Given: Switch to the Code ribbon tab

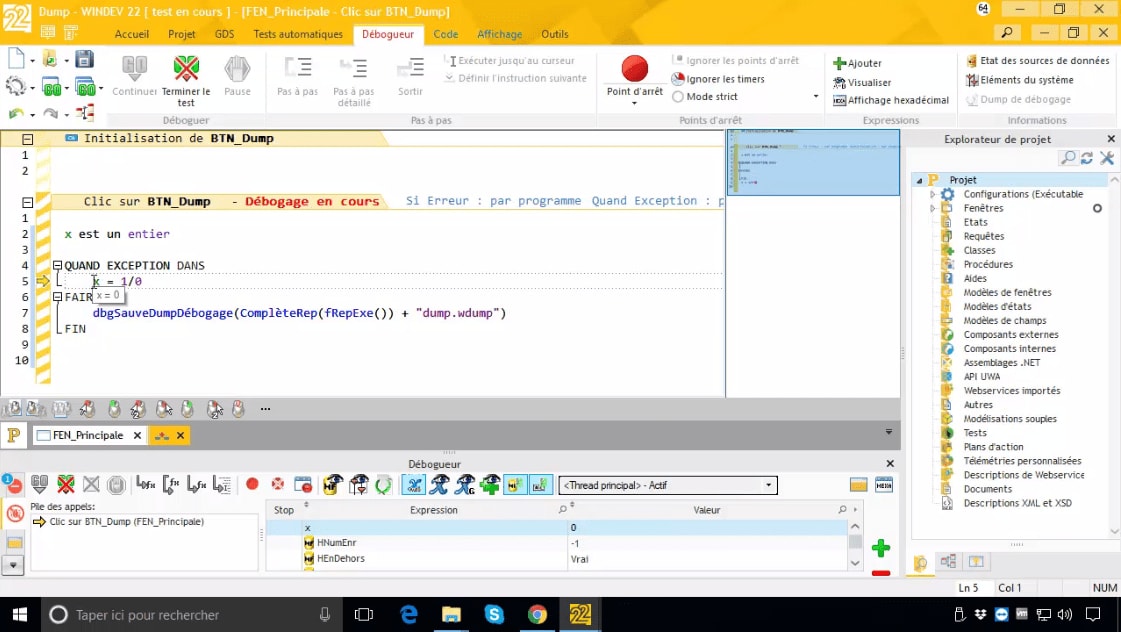Looking at the screenshot, I should [445, 34].
